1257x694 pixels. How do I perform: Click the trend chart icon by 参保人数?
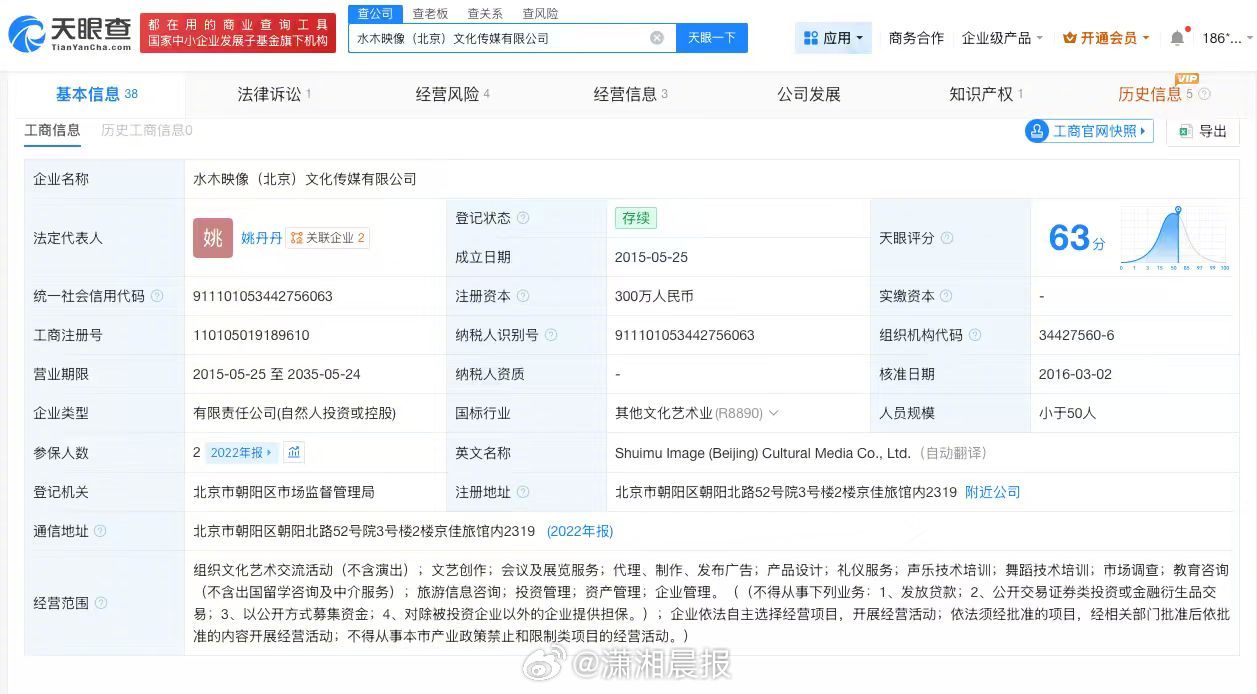(294, 453)
